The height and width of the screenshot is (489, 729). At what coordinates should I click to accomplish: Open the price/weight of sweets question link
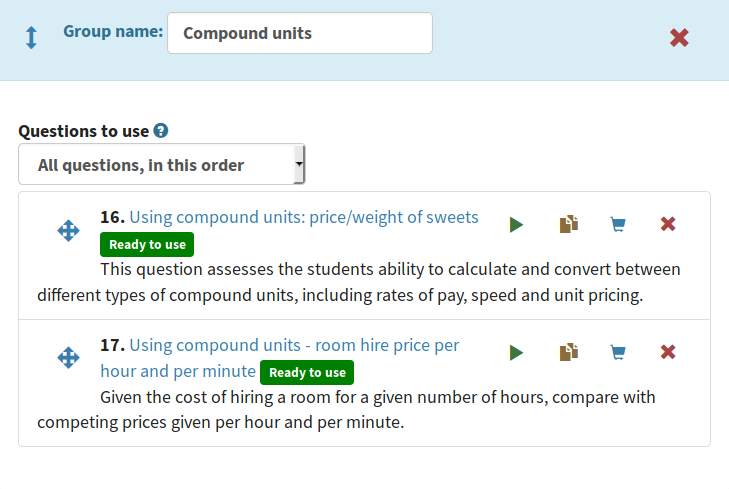[304, 217]
